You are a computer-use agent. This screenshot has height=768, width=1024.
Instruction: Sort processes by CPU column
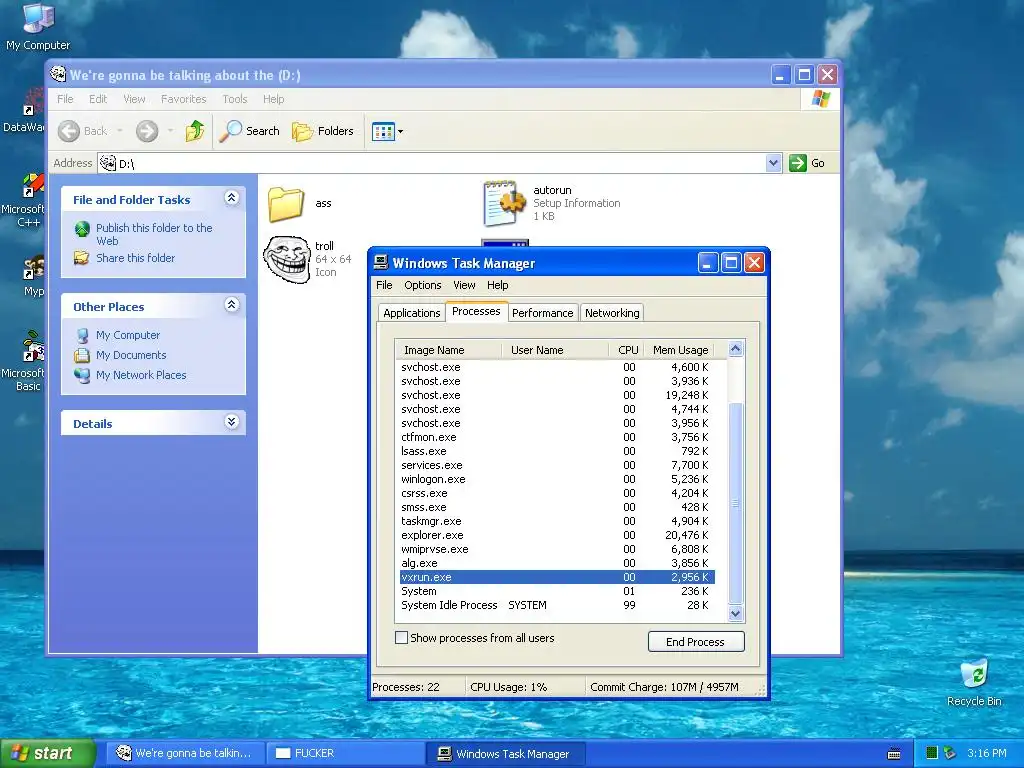627,350
